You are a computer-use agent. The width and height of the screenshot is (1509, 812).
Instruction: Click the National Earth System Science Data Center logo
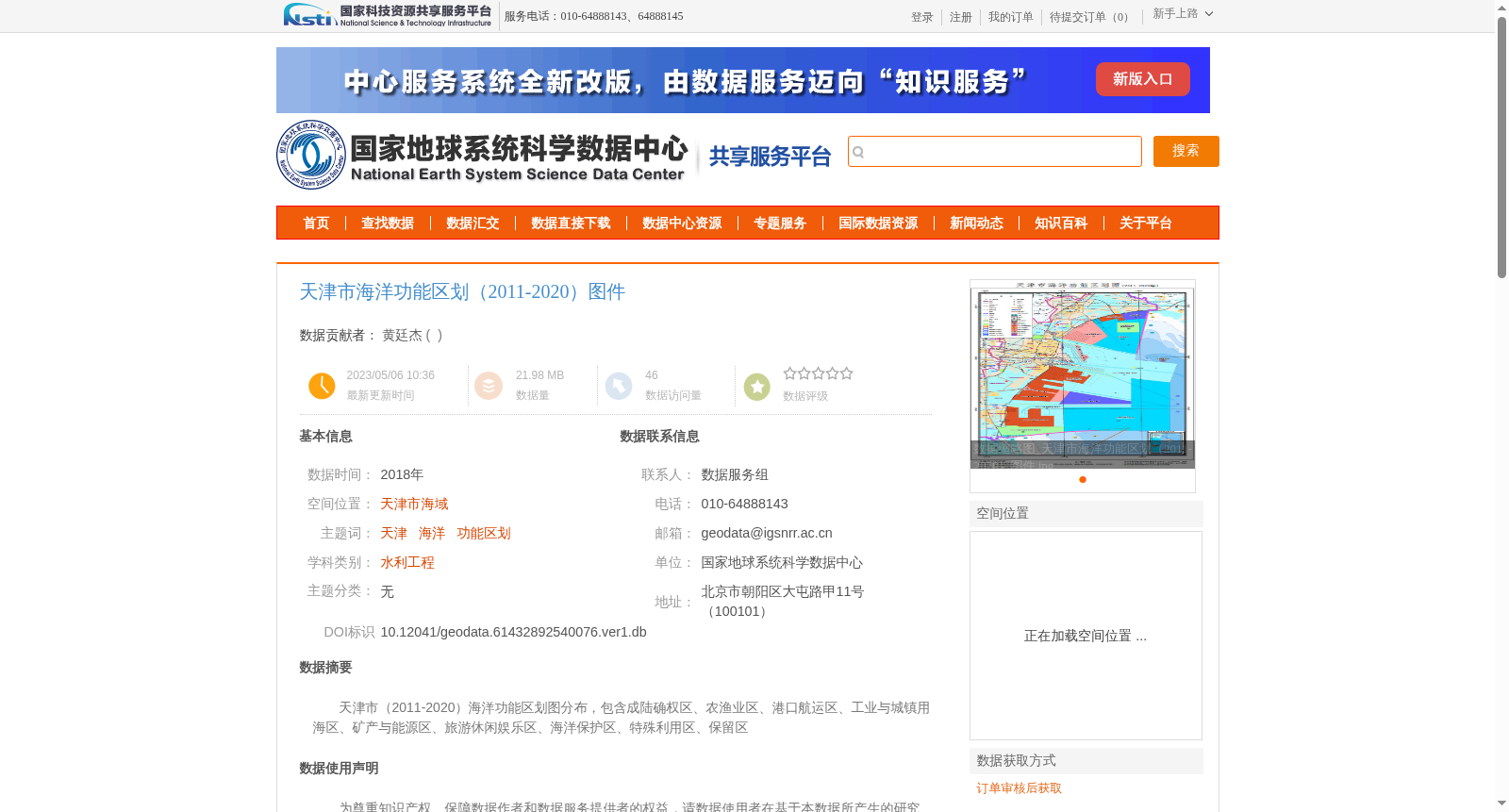click(x=483, y=155)
